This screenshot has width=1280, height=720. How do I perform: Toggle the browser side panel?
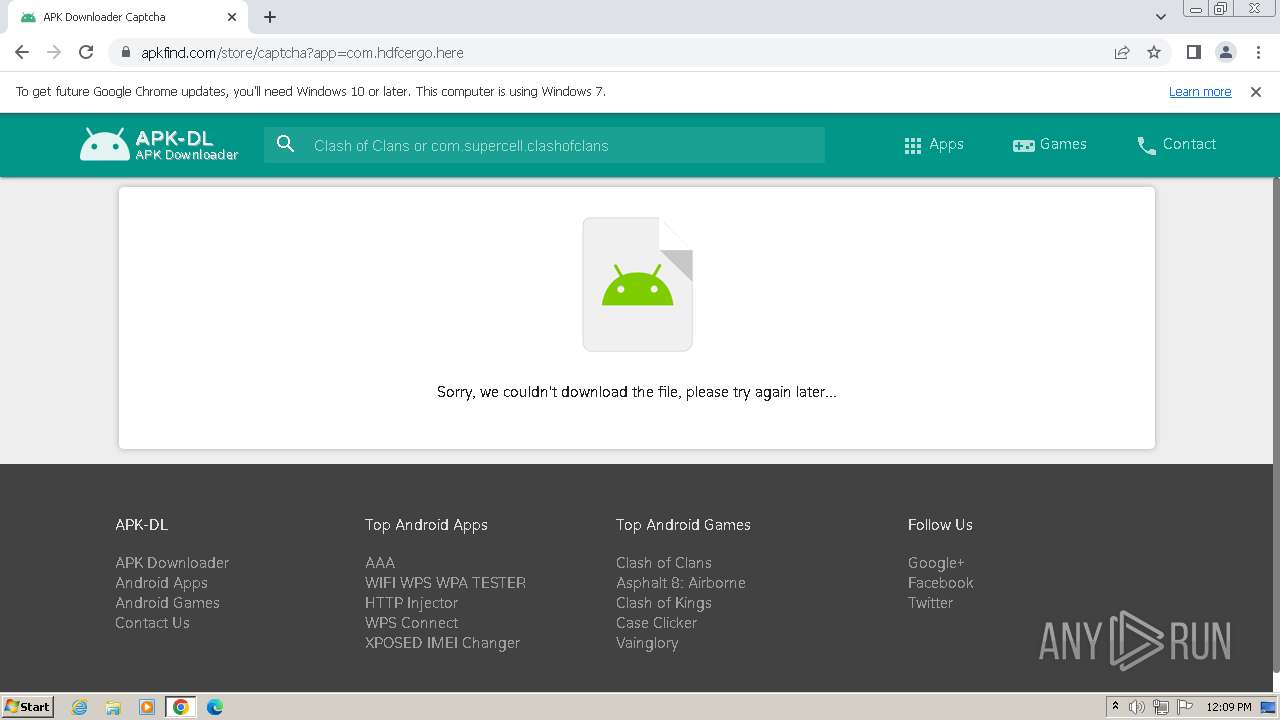point(1193,52)
